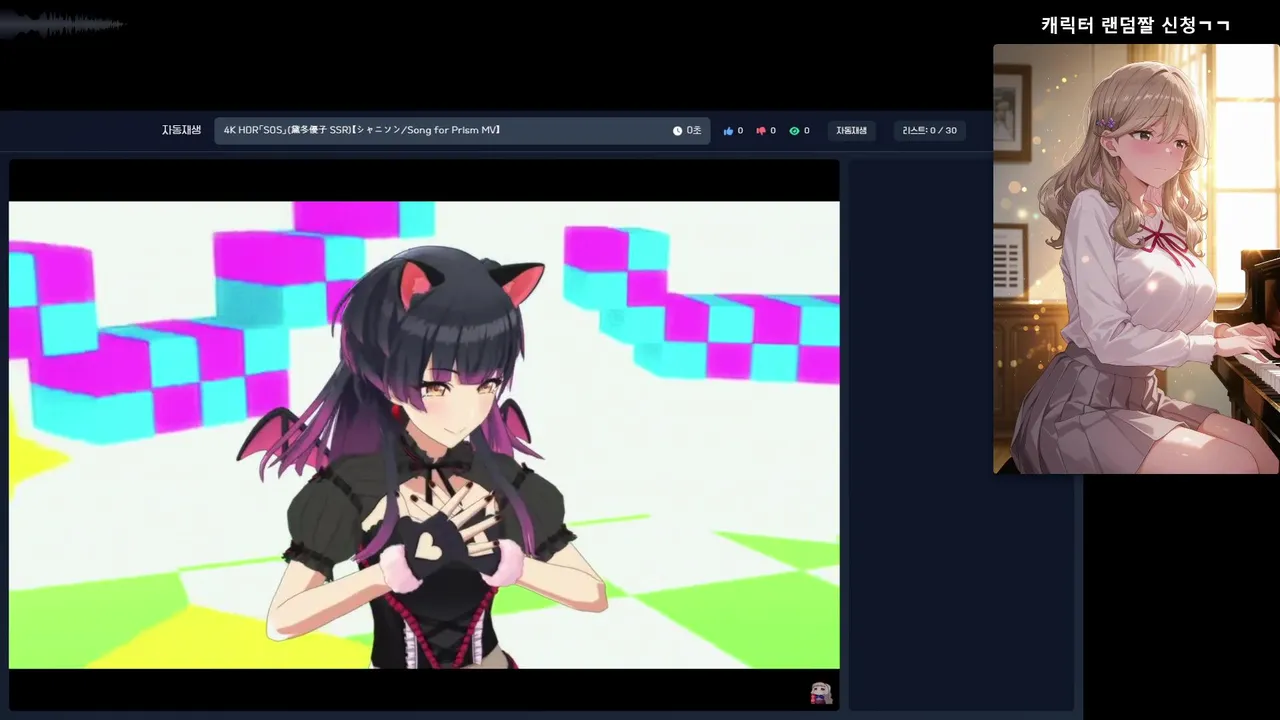Viewport: 1280px width, 720px height.
Task: Click the 0초 elapsed time text
Action: (x=693, y=131)
